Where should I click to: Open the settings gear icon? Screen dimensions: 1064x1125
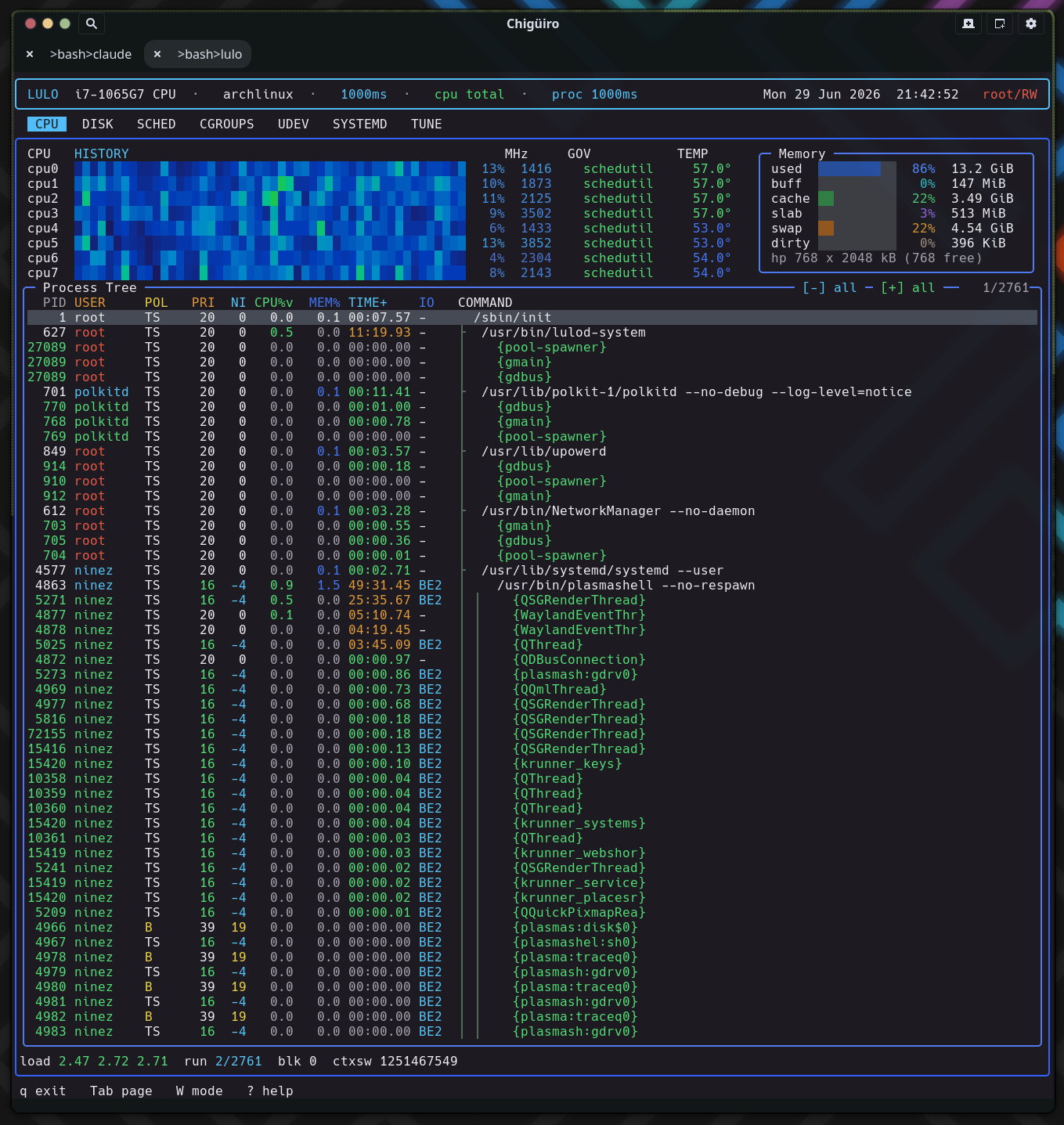(1031, 23)
